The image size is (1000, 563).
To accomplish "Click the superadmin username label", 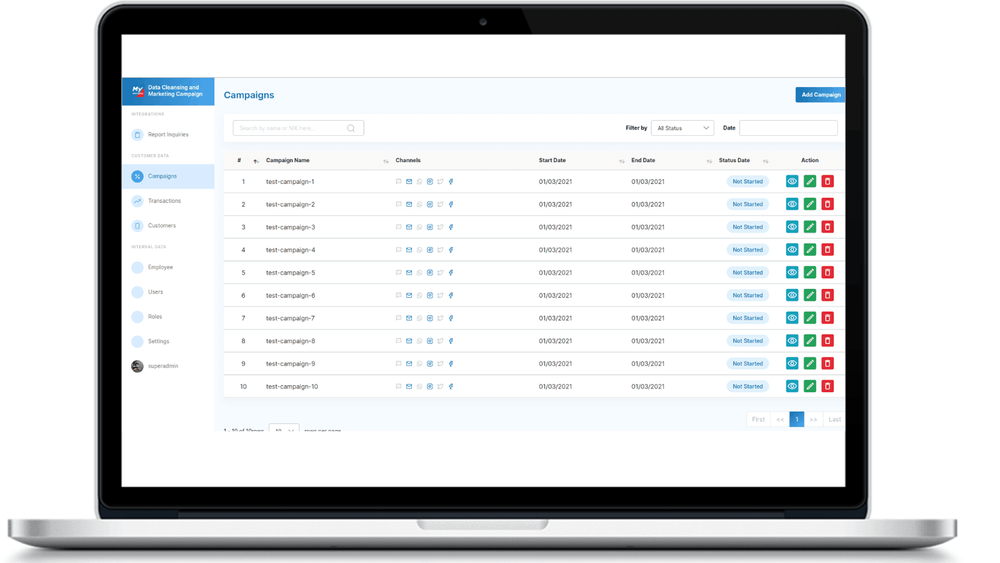I will click(x=163, y=366).
